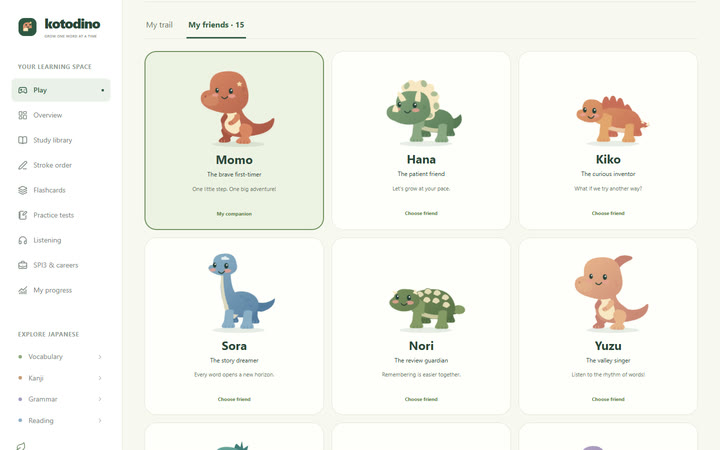Viewport: 720px width, 450px height.
Task: Expand the Grammar chevron
Action: click(x=100, y=399)
